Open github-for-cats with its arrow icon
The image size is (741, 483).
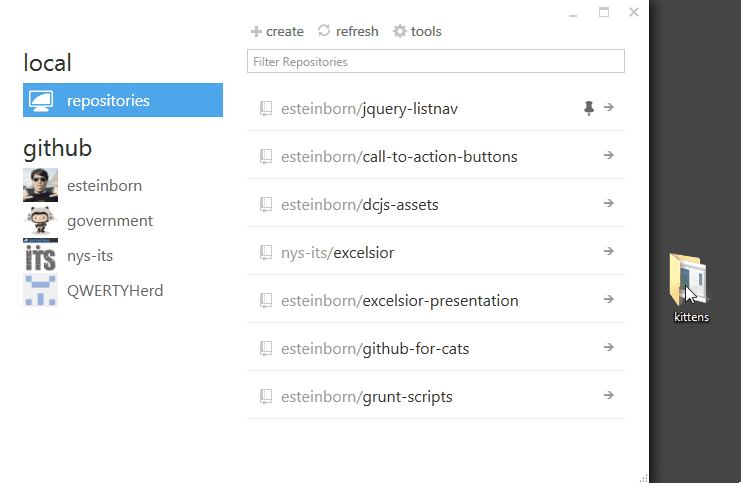pyautogui.click(x=609, y=347)
